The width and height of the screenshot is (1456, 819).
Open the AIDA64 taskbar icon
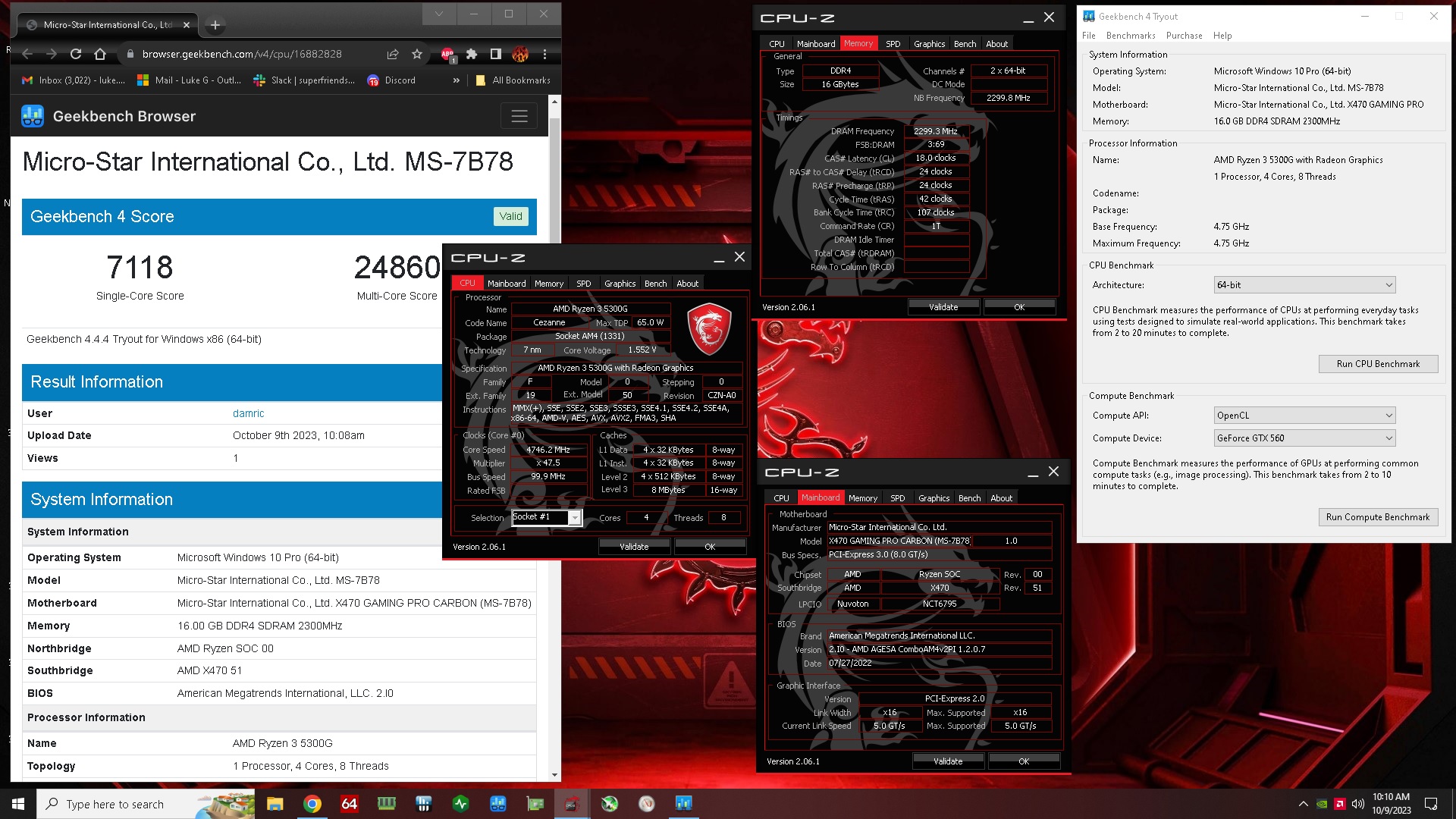coord(349,804)
